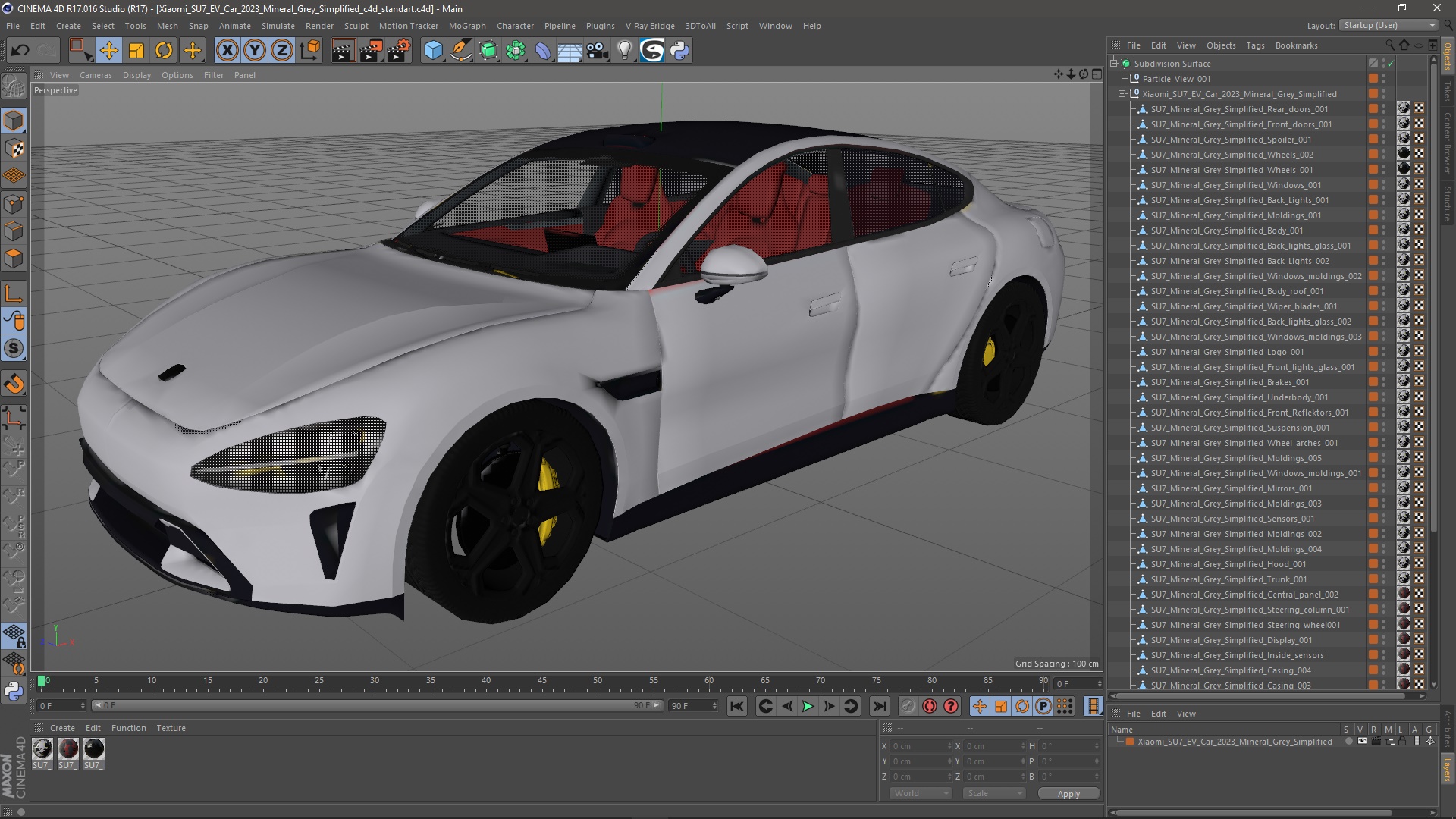Open Edit Render Settings icon
Viewport: 1456px width, 819px height.
pyautogui.click(x=399, y=51)
